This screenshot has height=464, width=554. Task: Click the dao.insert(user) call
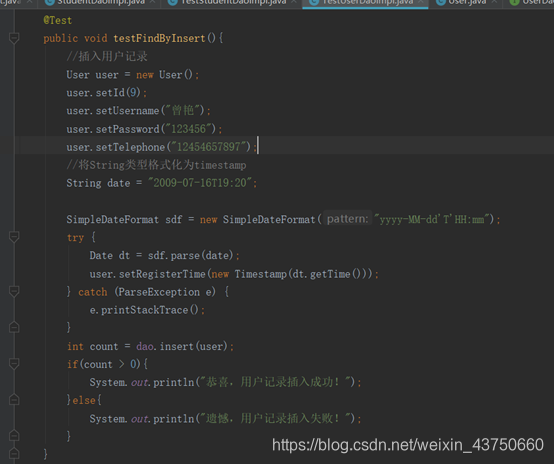click(x=182, y=346)
